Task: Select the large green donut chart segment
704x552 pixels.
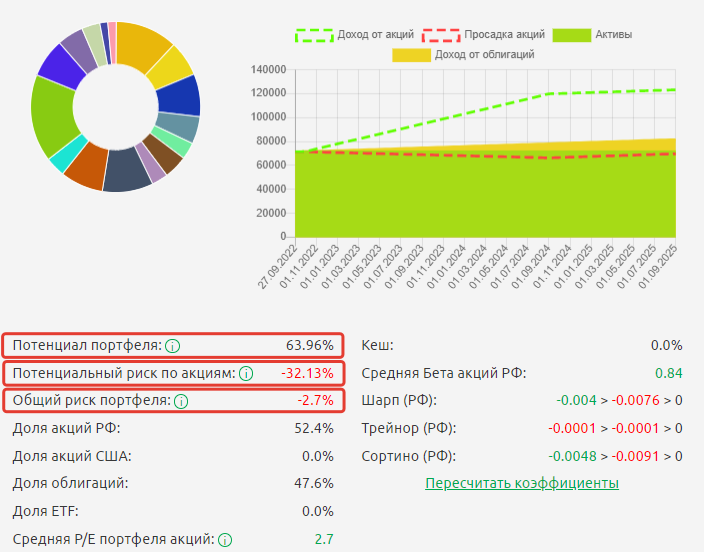Action: pos(50,115)
